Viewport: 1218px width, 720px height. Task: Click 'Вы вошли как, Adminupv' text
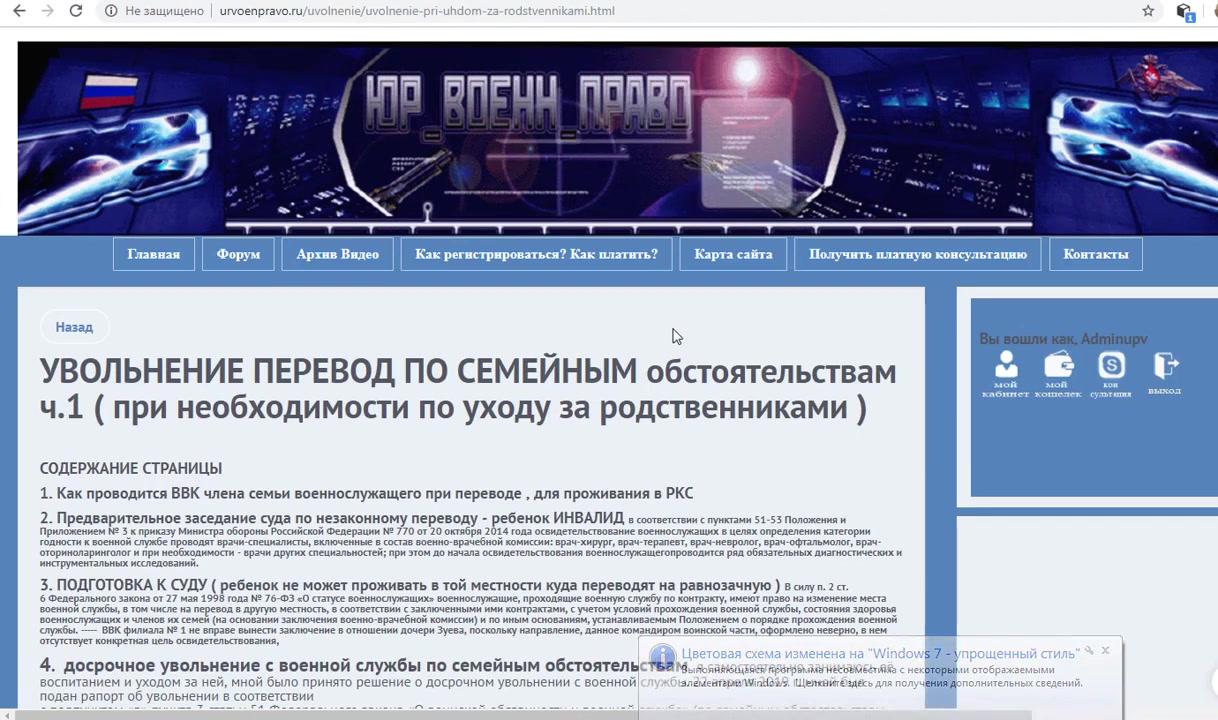coord(1063,339)
